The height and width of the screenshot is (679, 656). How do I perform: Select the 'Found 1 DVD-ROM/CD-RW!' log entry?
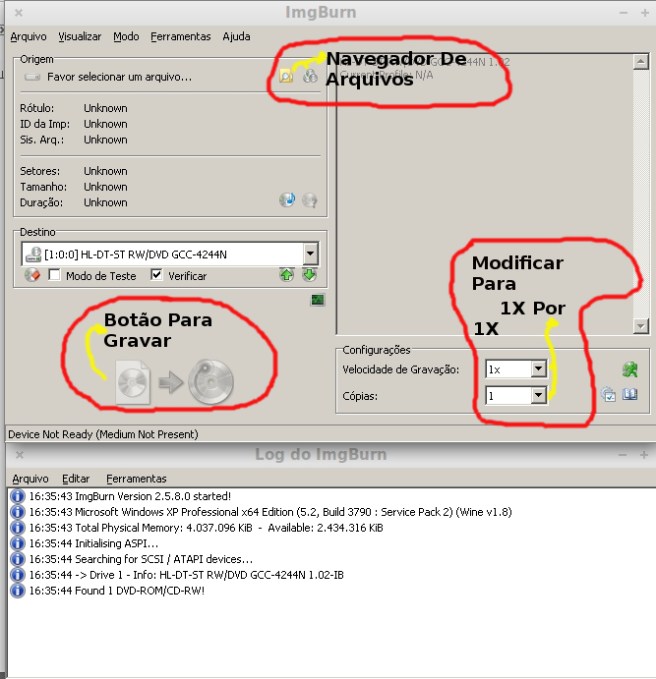[140, 591]
